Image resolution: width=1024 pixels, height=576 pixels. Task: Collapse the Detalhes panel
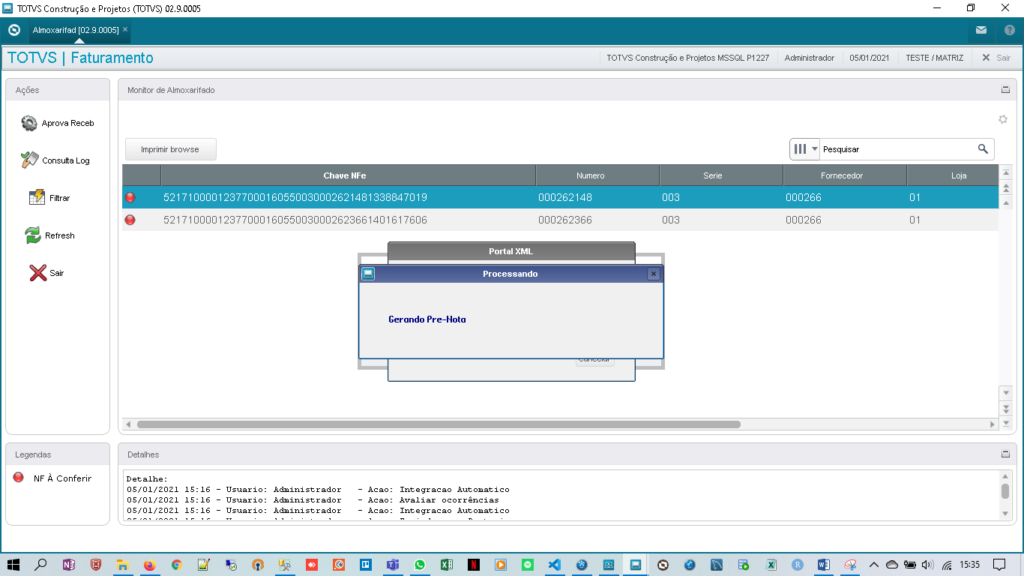pyautogui.click(x=1006, y=454)
